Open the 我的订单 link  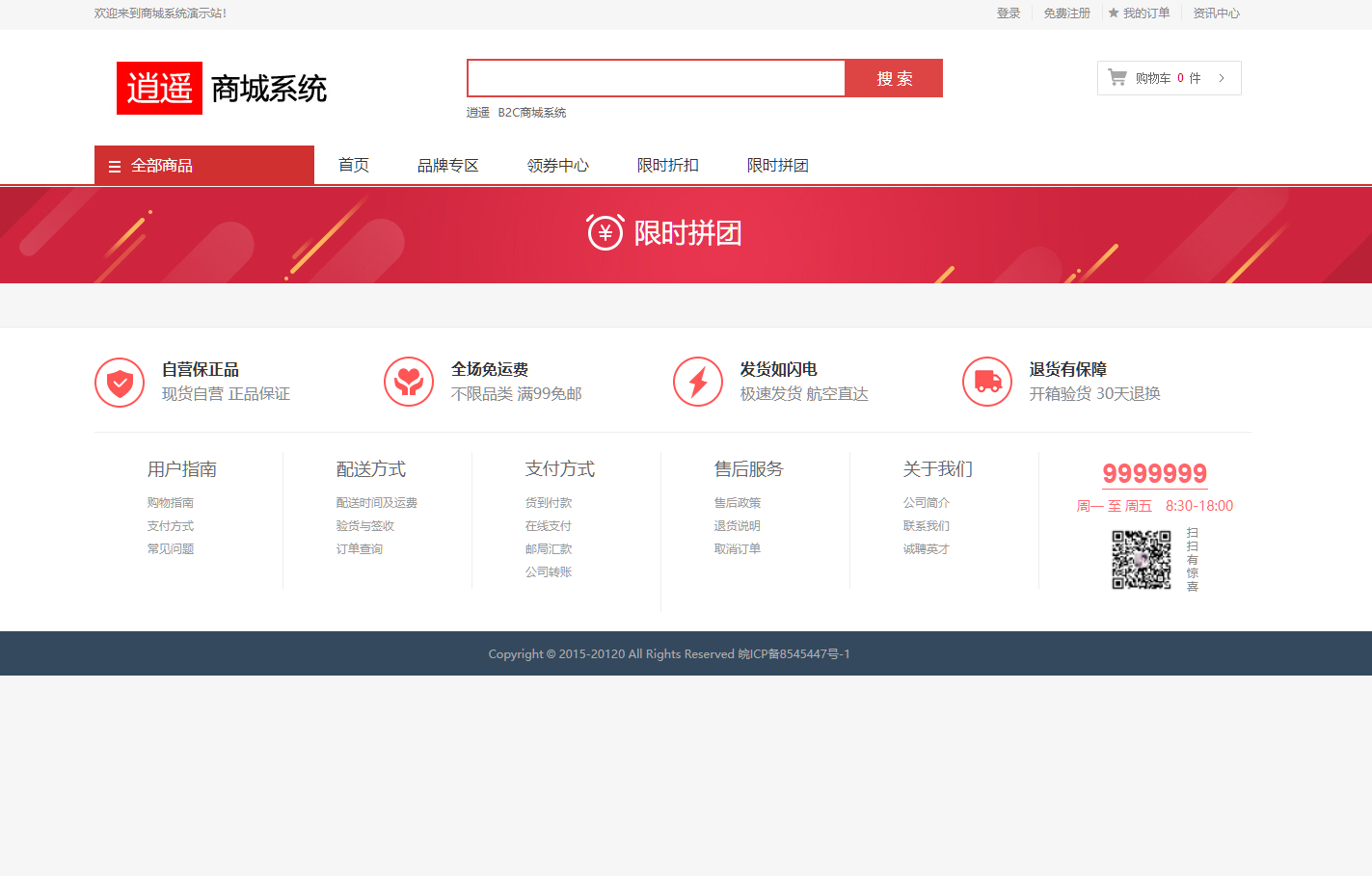tap(1146, 13)
